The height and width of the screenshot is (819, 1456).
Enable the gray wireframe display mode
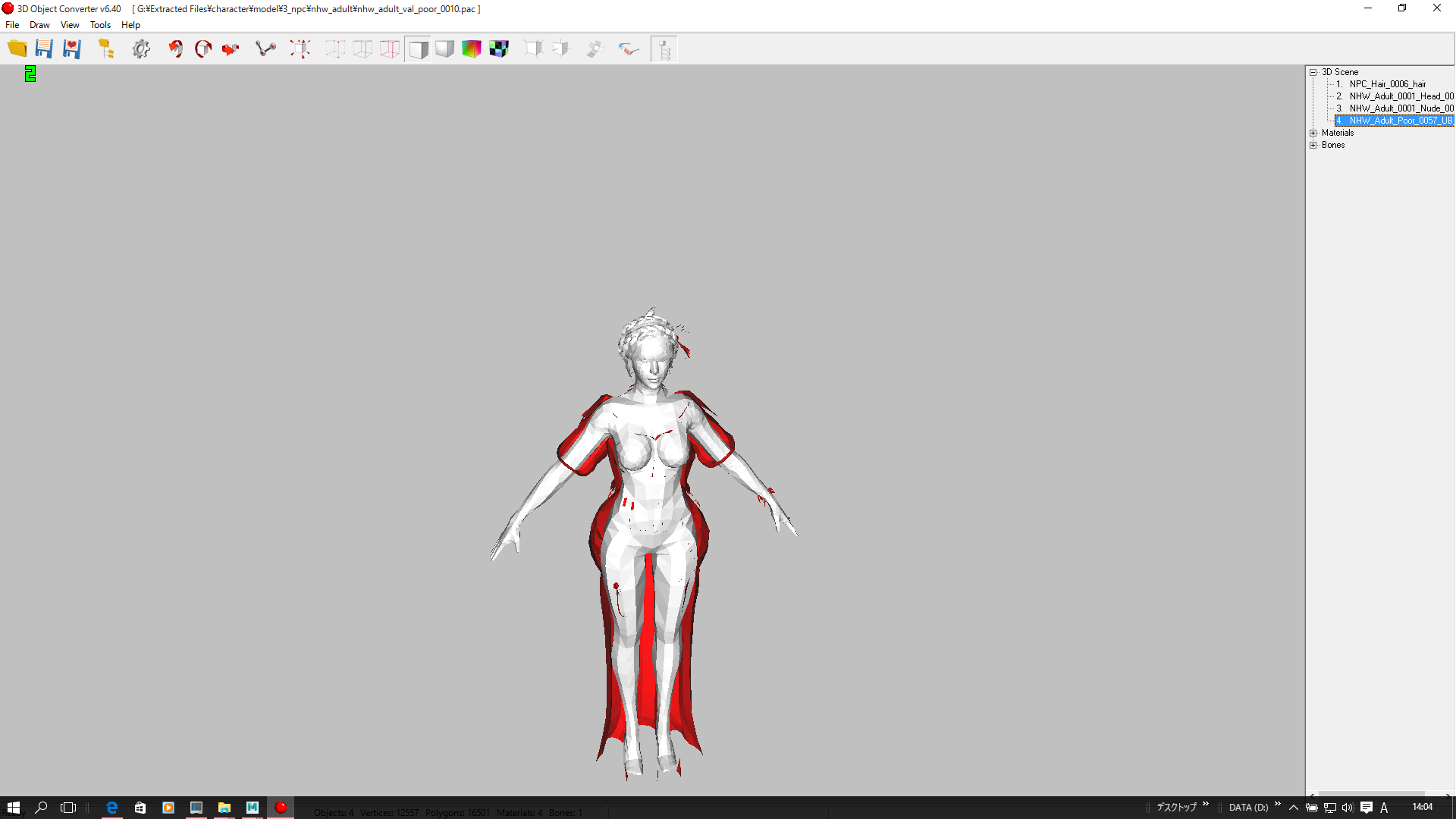(x=362, y=49)
